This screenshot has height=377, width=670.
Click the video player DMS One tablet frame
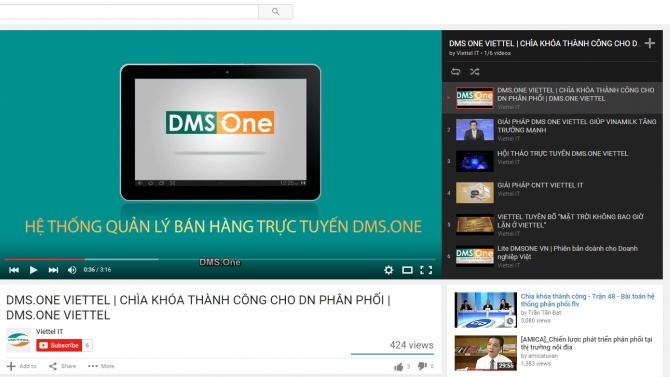click(220, 132)
